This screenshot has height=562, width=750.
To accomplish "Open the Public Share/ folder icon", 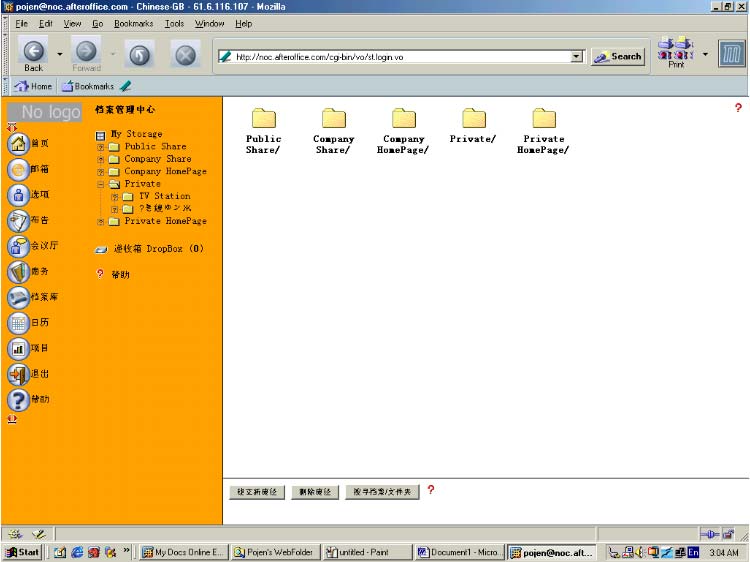I will point(264,118).
